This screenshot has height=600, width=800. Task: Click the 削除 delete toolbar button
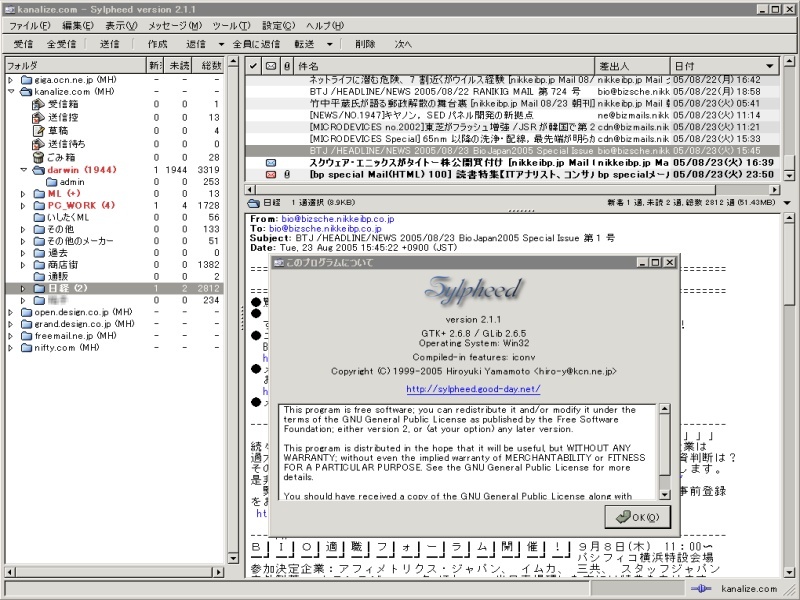pyautogui.click(x=365, y=44)
